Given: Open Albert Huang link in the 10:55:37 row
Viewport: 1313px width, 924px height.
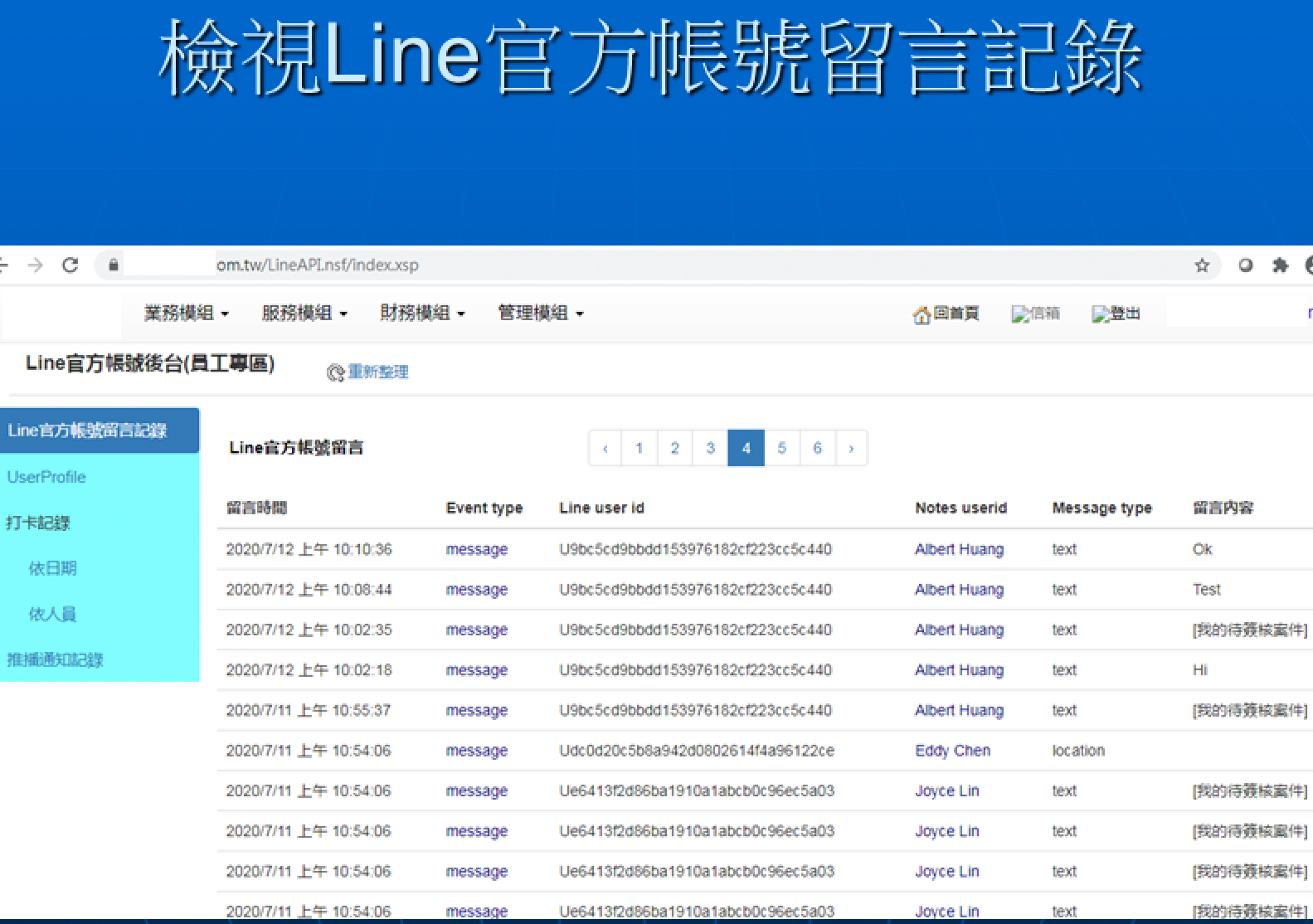Looking at the screenshot, I should click(960, 711).
